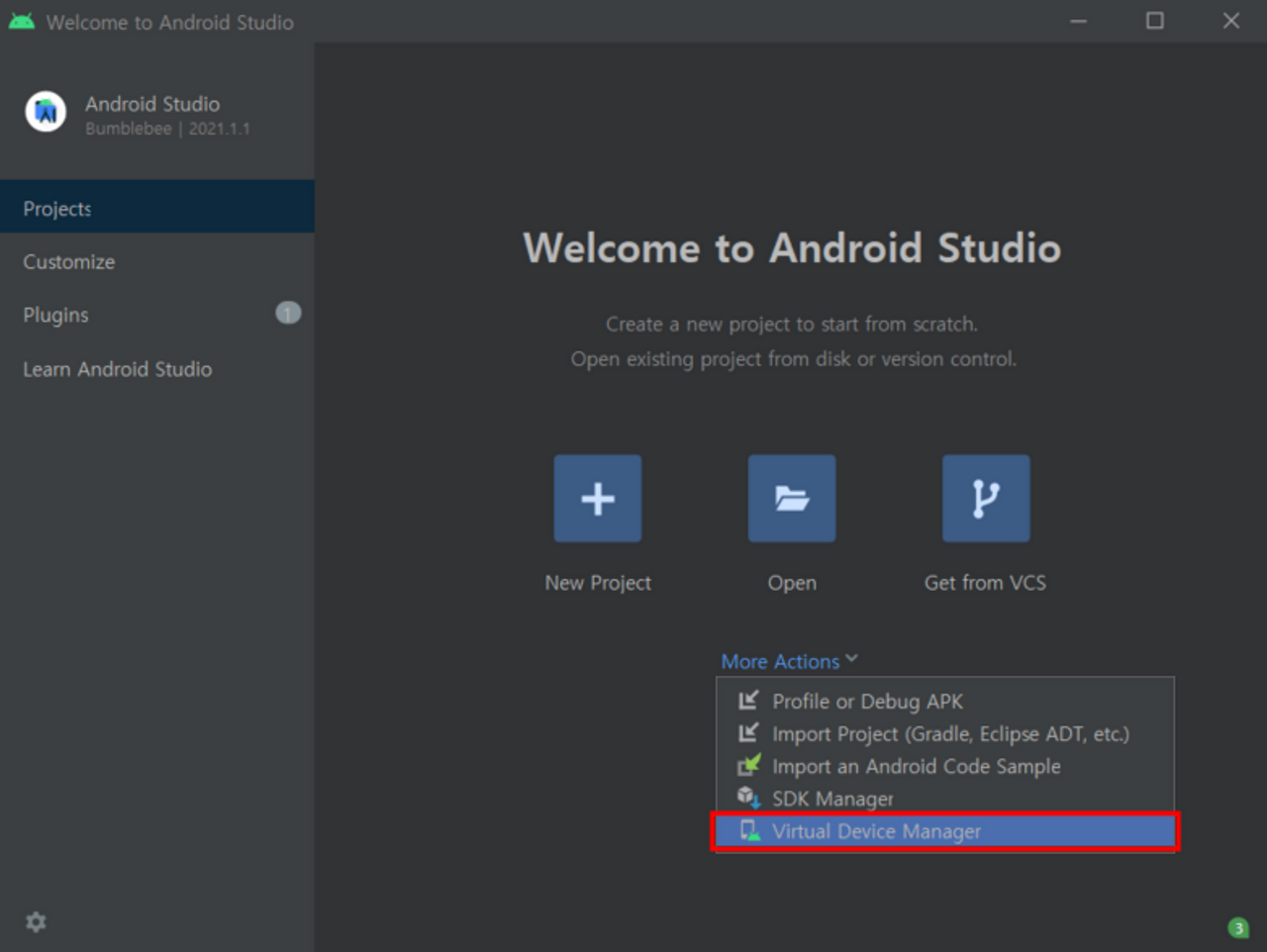Launch Virtual Device Manager from the menu
Image resolution: width=1267 pixels, height=952 pixels.
[945, 831]
